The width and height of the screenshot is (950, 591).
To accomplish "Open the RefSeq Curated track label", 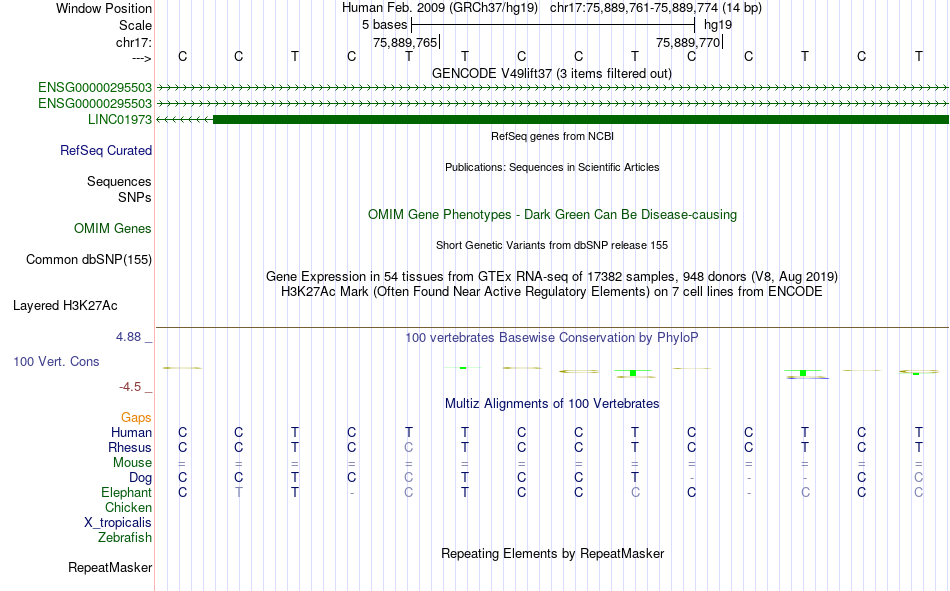I will 105,150.
